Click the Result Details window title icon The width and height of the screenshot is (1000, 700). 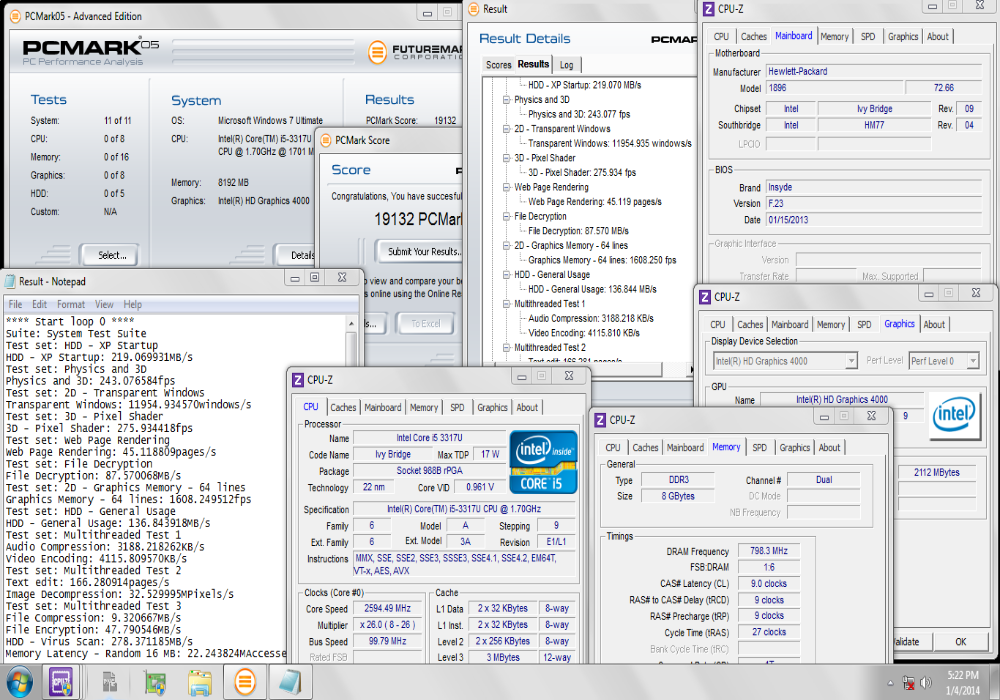(474, 9)
